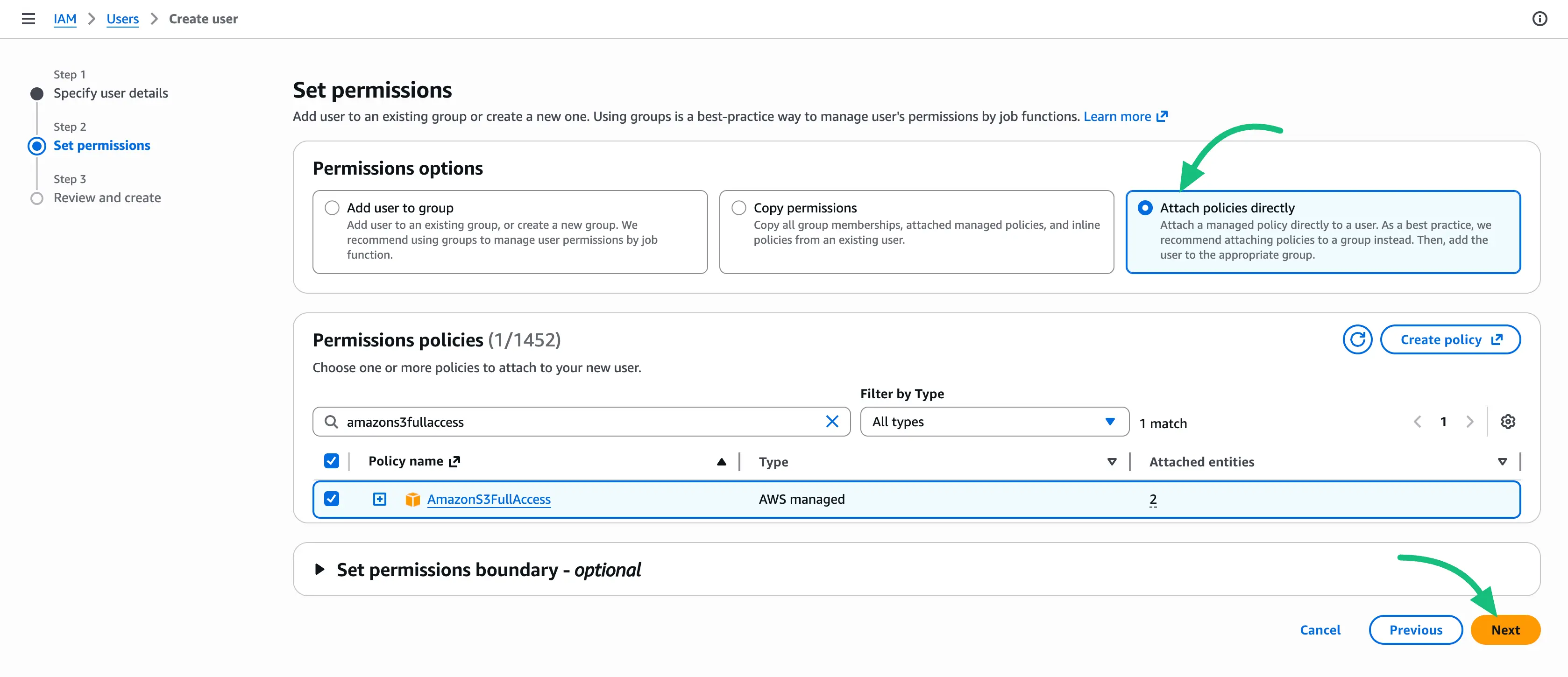The height and width of the screenshot is (677, 1568).
Task: Refresh the permissions policies list
Action: point(1357,339)
